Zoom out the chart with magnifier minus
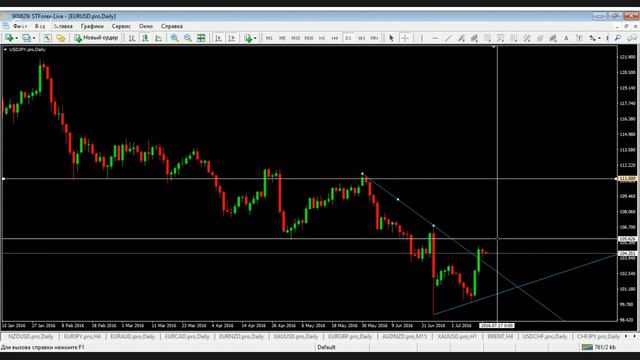The height and width of the screenshot is (360, 640). point(188,38)
